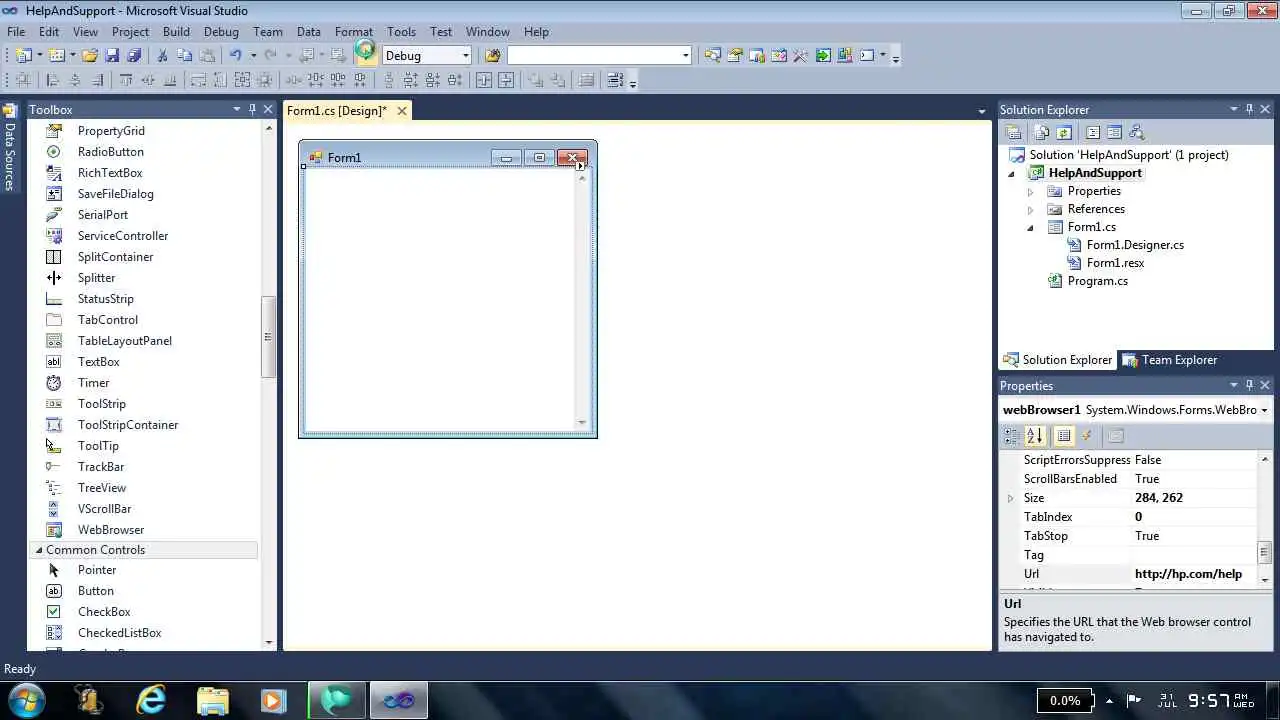Select Program.cs in Solution Explorer
The height and width of the screenshot is (720, 1280).
tap(1097, 281)
